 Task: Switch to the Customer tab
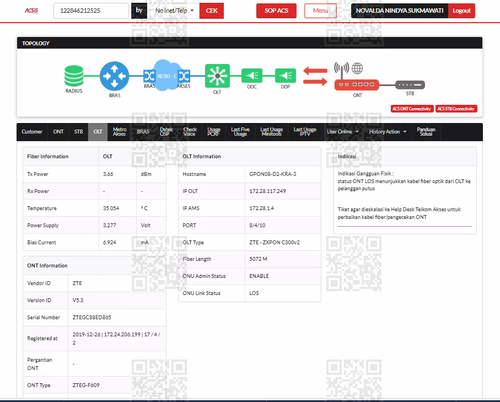click(32, 132)
